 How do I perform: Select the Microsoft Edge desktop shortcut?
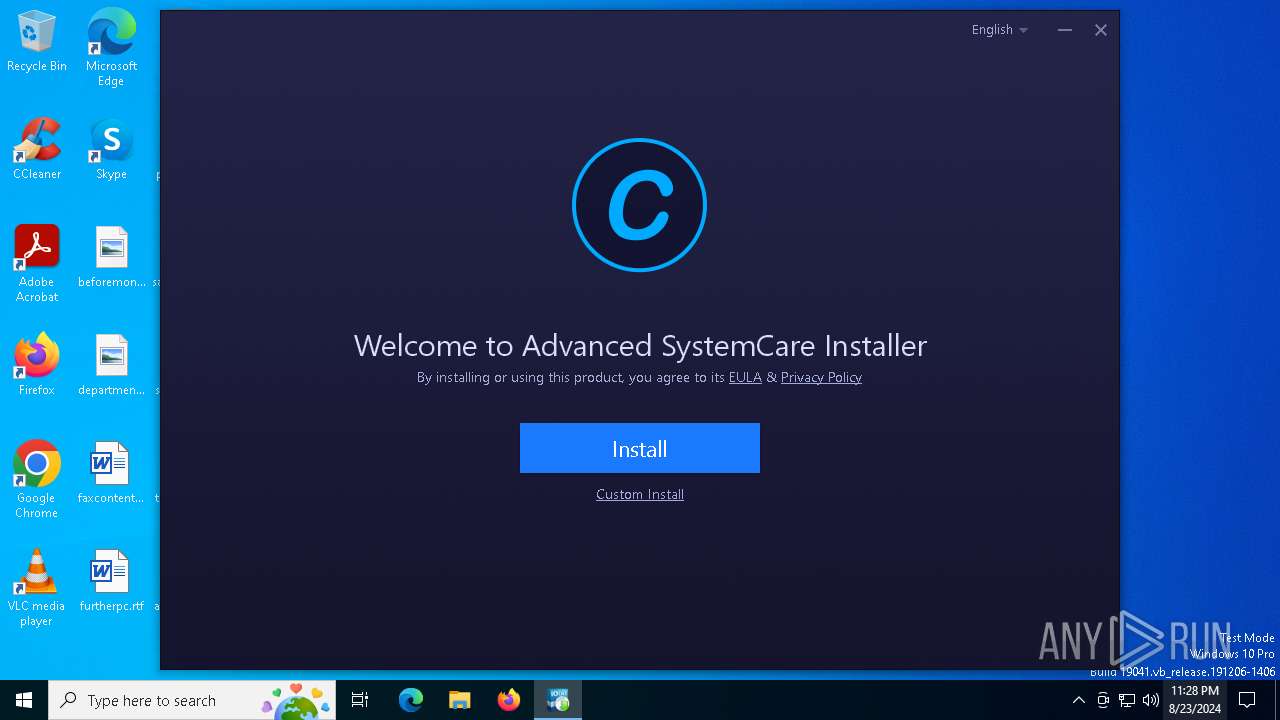pos(111,48)
